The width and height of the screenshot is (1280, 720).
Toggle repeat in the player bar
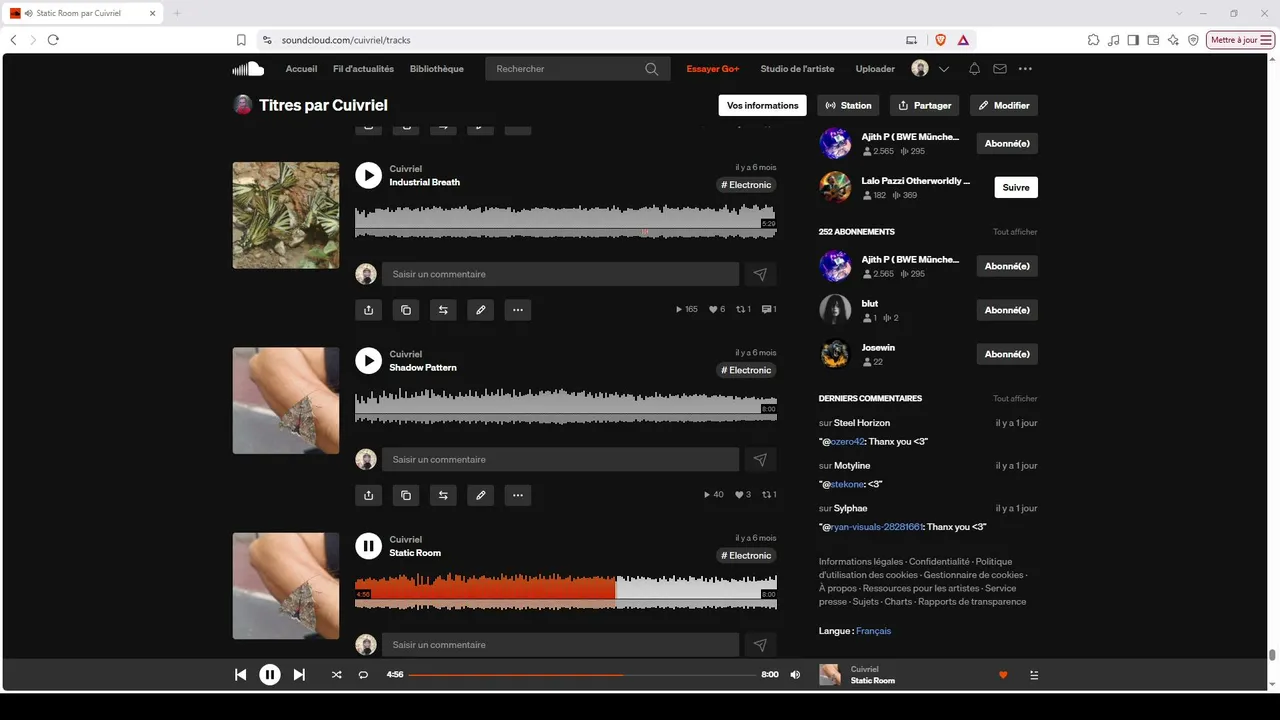pos(363,675)
